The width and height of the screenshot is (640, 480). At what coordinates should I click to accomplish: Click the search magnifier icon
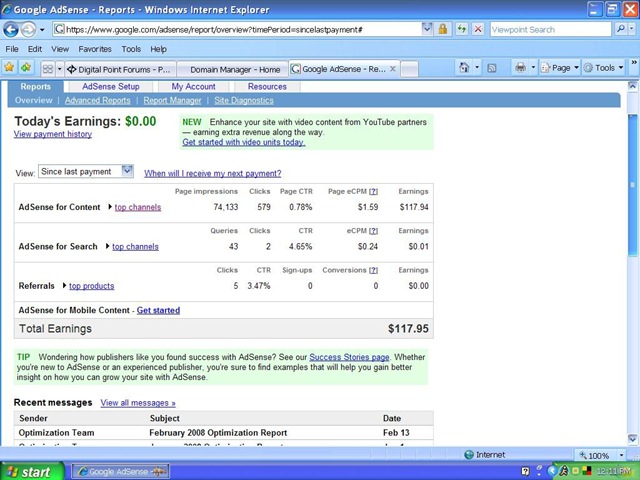coord(621,29)
